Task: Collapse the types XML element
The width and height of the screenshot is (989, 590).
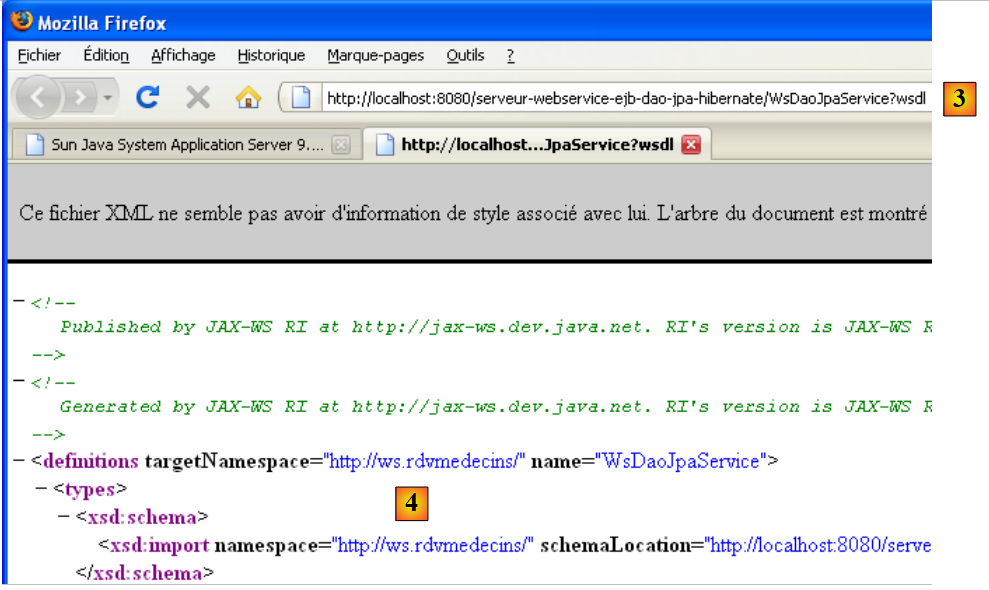Action: [x=40, y=489]
